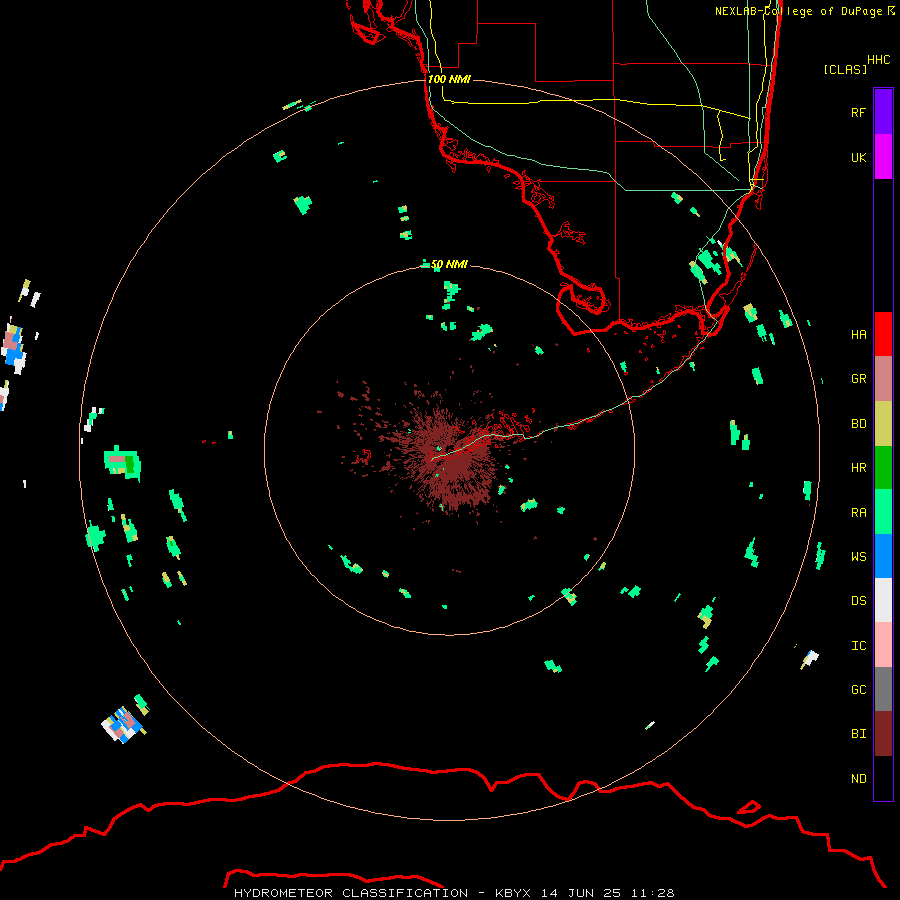The height and width of the screenshot is (900, 900).
Task: Click the 'HR' legend label
Action: pyautogui.click(x=859, y=468)
